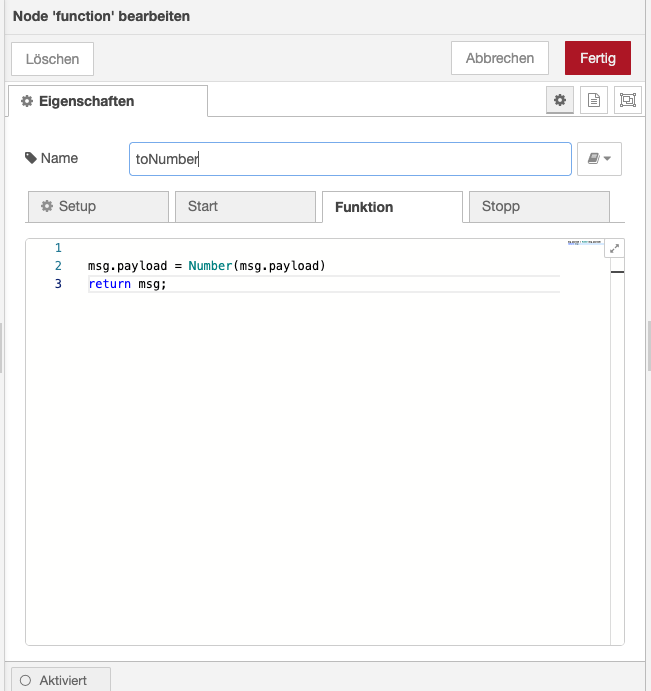The width and height of the screenshot is (651, 691).
Task: Click the gear icon on Eigenschaften tab
Action: click(27, 101)
